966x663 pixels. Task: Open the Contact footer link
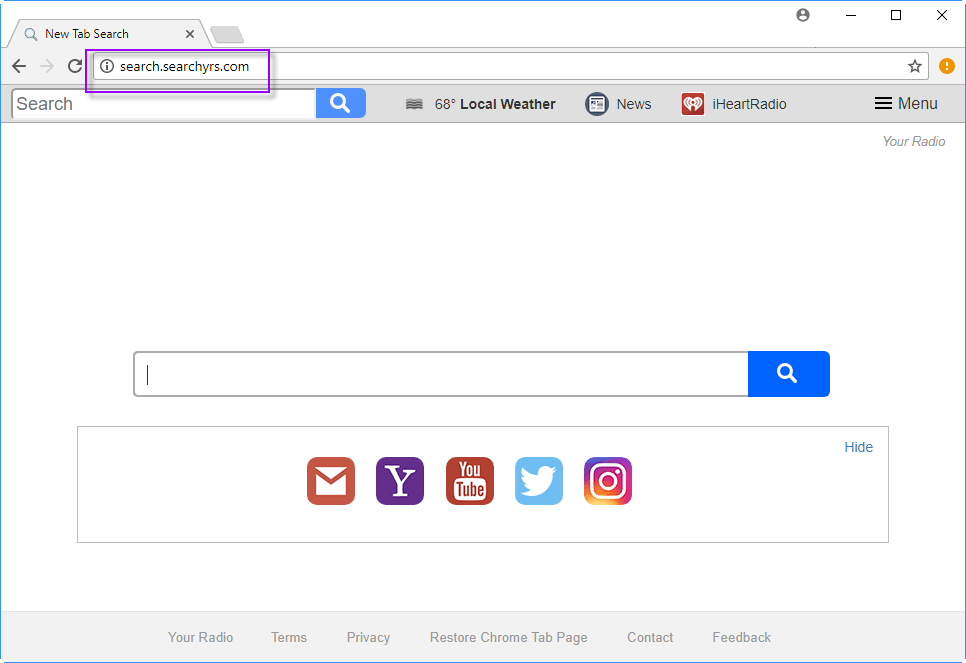point(650,637)
